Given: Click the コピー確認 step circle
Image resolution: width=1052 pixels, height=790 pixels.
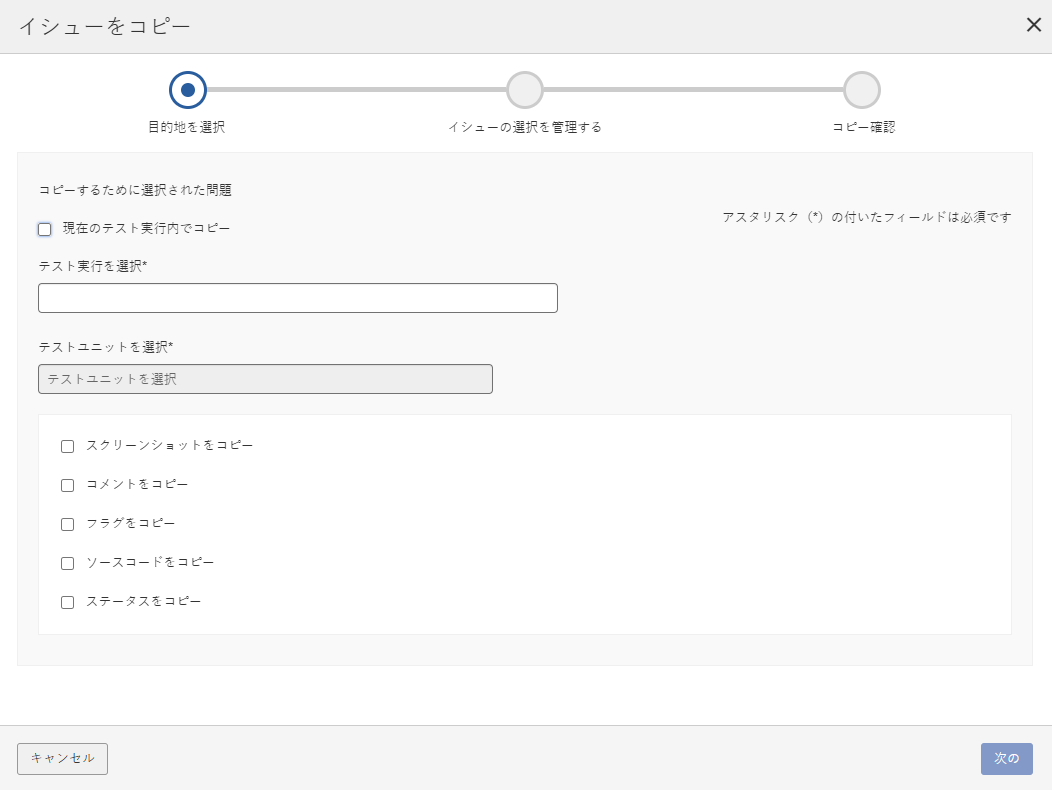Looking at the screenshot, I should pyautogui.click(x=862, y=90).
